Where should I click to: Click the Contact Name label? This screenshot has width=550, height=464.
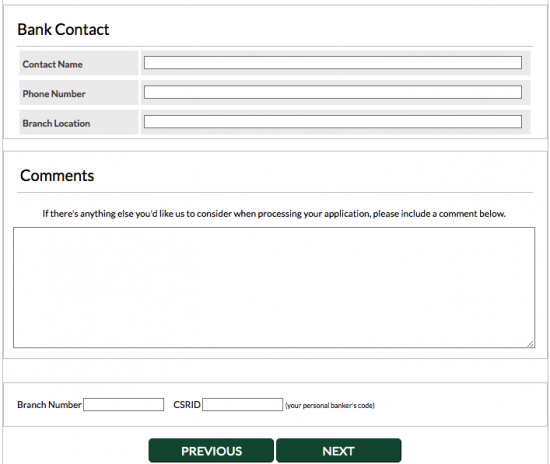(x=53, y=64)
